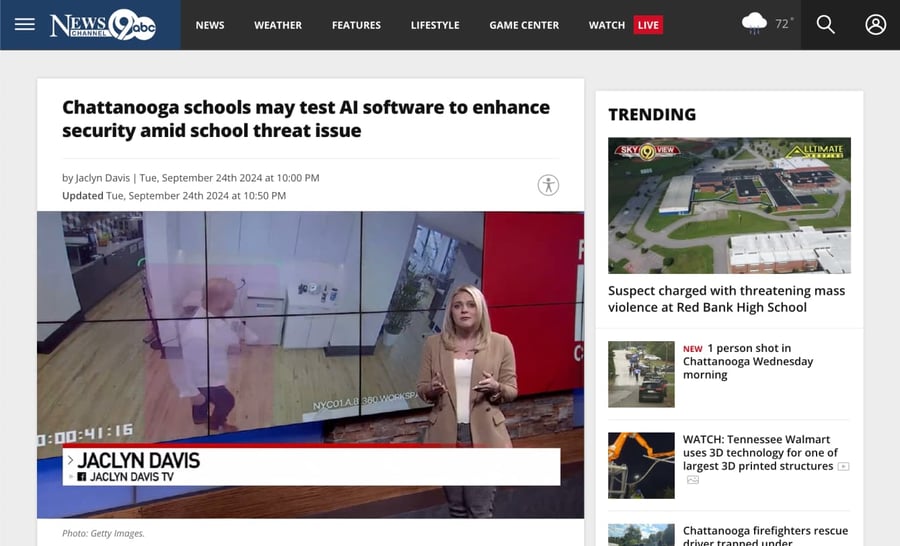Expand the GAME CENTER navigation menu

point(524,25)
